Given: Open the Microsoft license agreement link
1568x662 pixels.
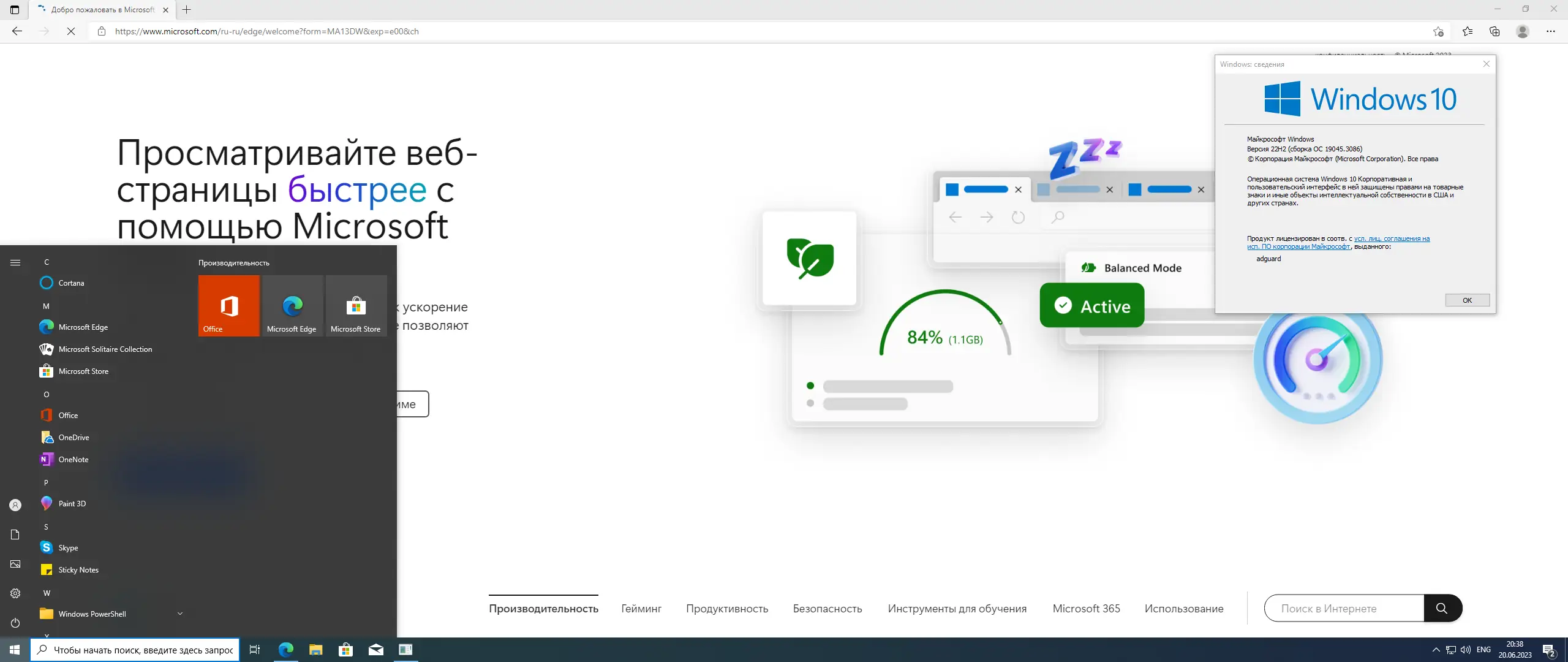Looking at the screenshot, I should click(1391, 239).
